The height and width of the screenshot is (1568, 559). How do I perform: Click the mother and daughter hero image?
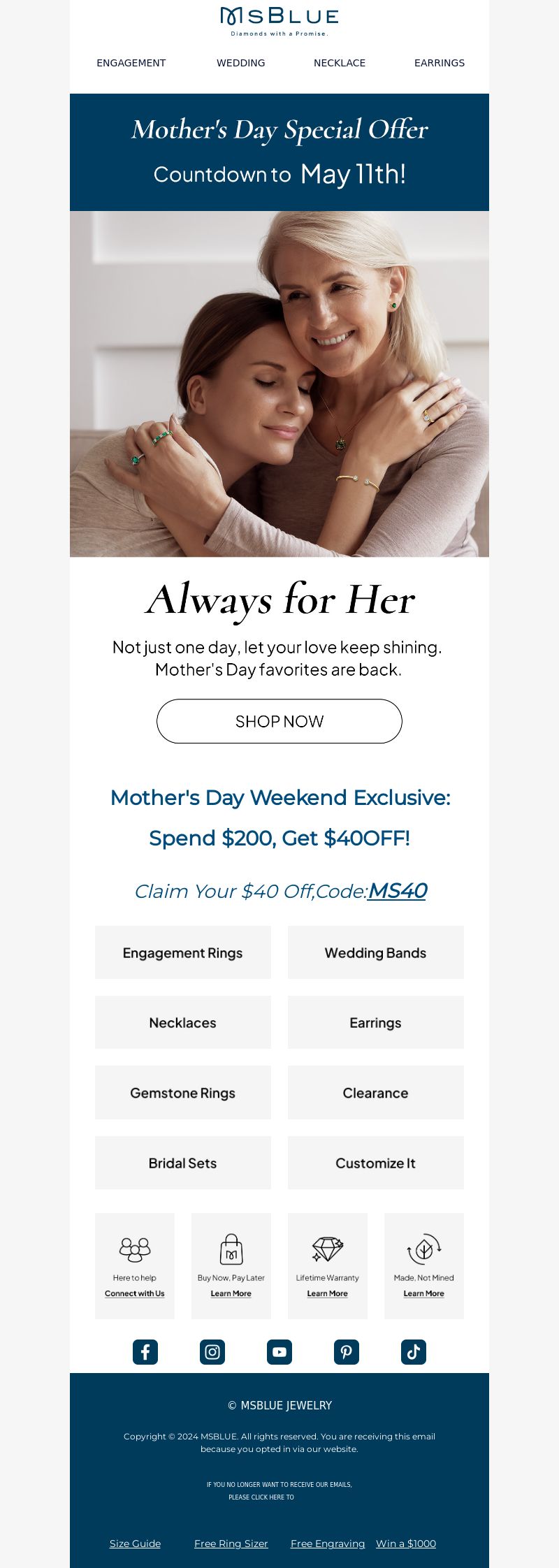click(x=279, y=384)
